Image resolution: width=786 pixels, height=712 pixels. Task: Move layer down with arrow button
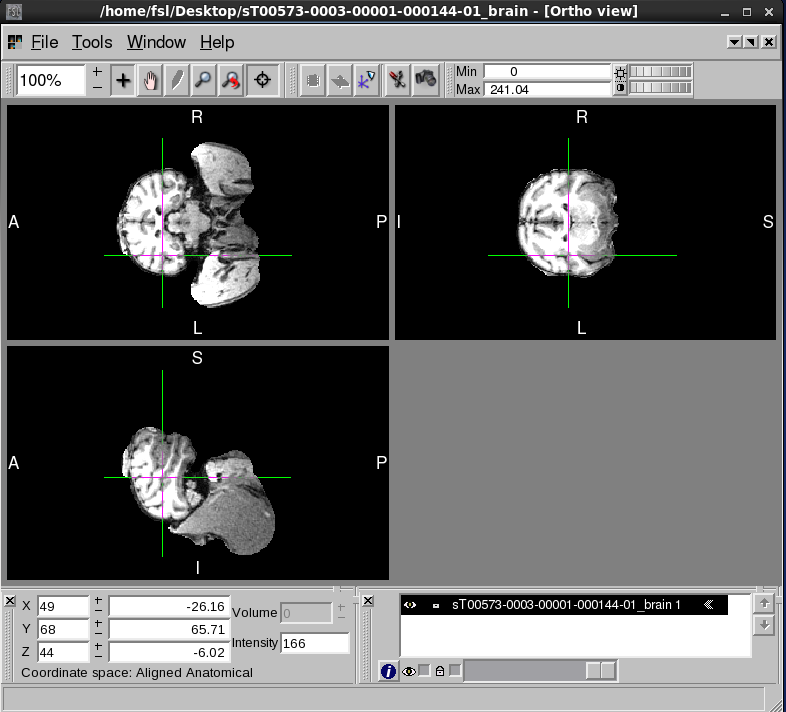[764, 625]
